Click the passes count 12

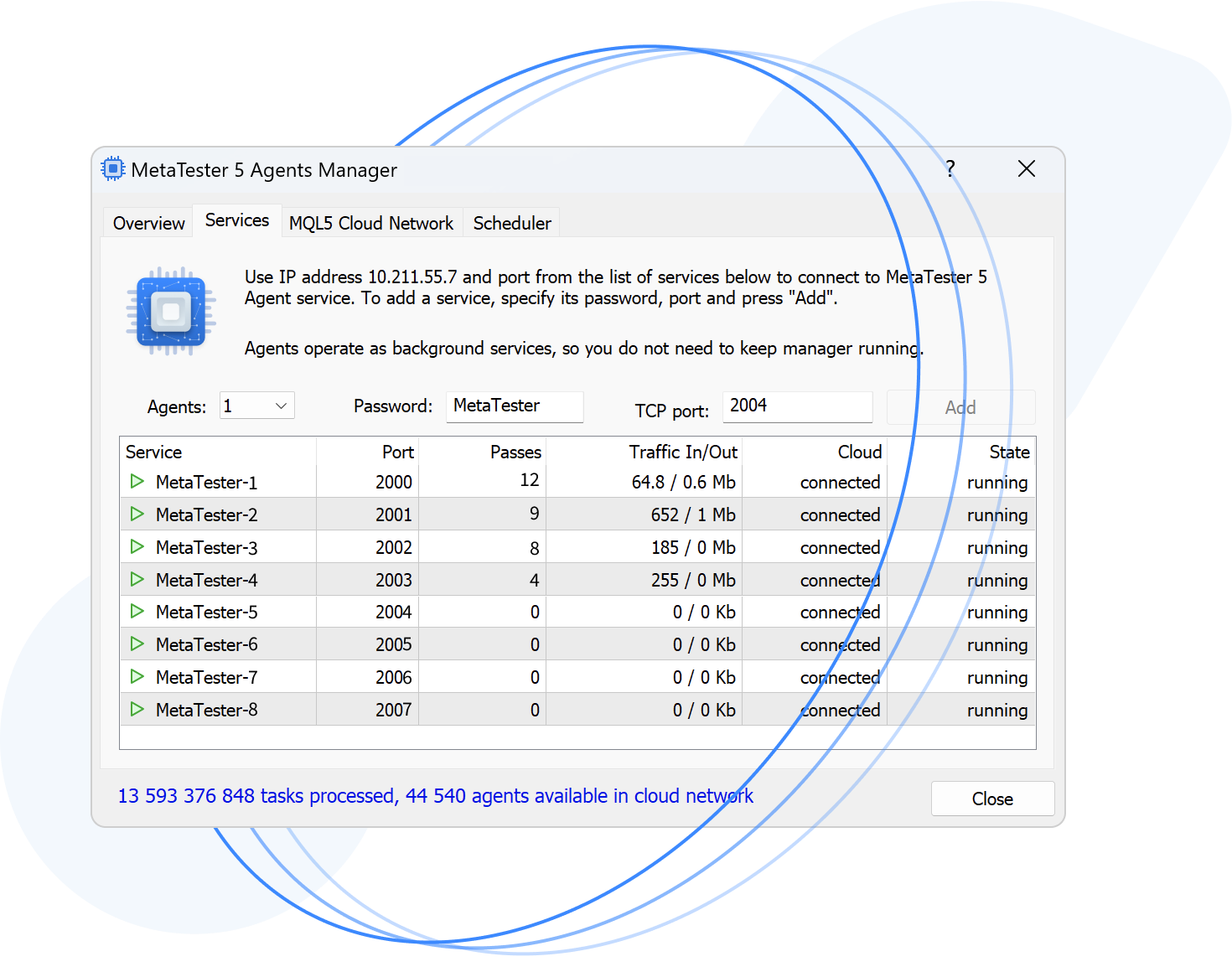[x=530, y=480]
